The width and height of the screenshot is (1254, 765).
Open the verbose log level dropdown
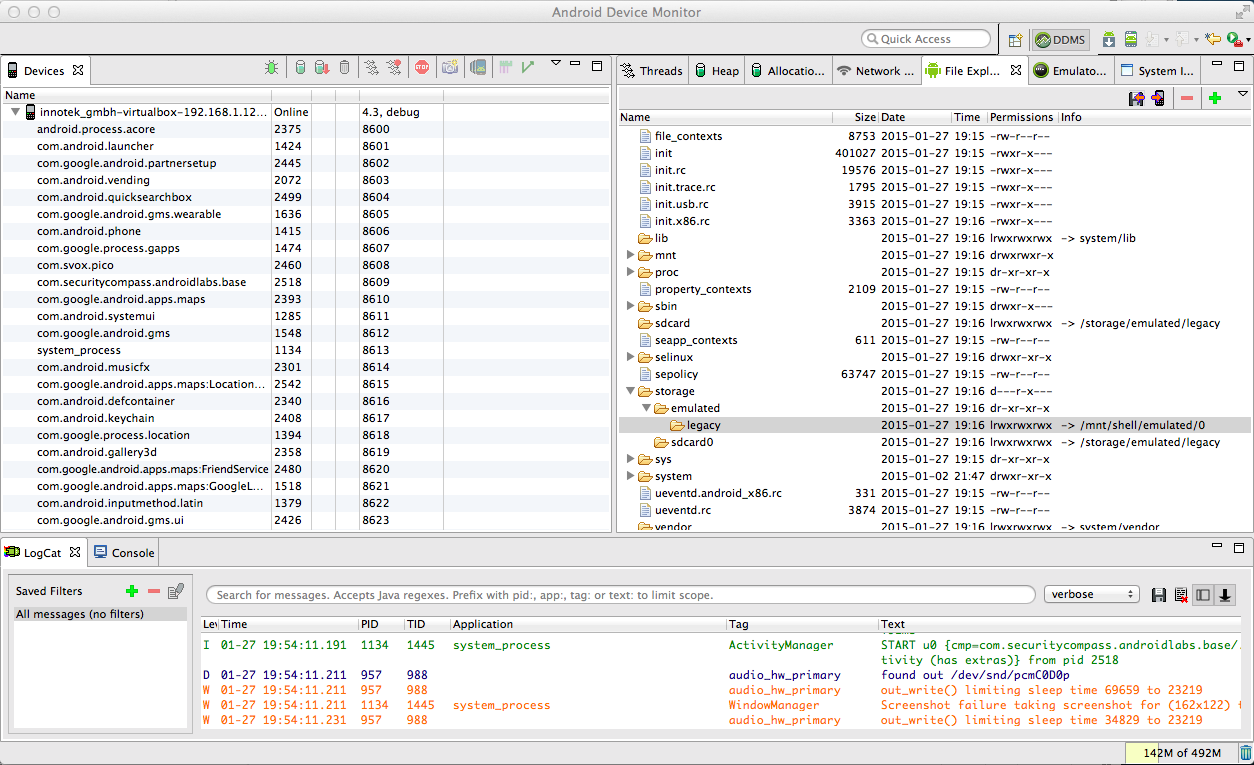click(1091, 594)
